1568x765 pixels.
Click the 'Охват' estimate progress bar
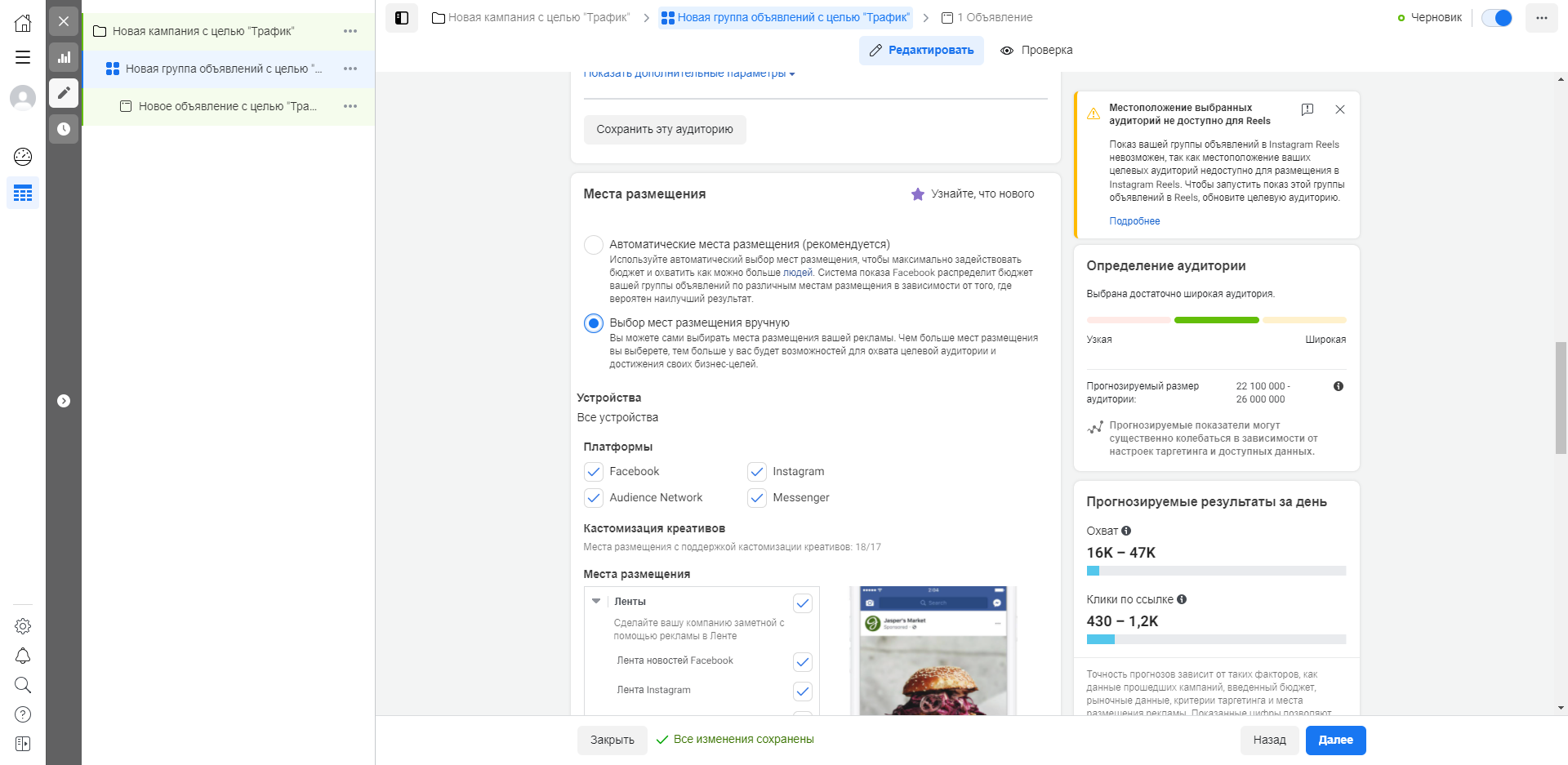pyautogui.click(x=1216, y=571)
